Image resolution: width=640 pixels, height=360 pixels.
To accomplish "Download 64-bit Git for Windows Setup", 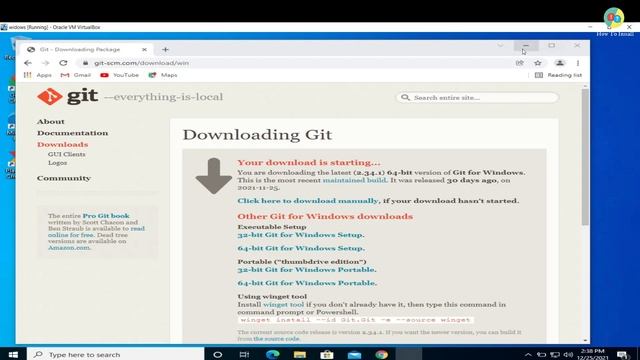I will click(x=300, y=248).
